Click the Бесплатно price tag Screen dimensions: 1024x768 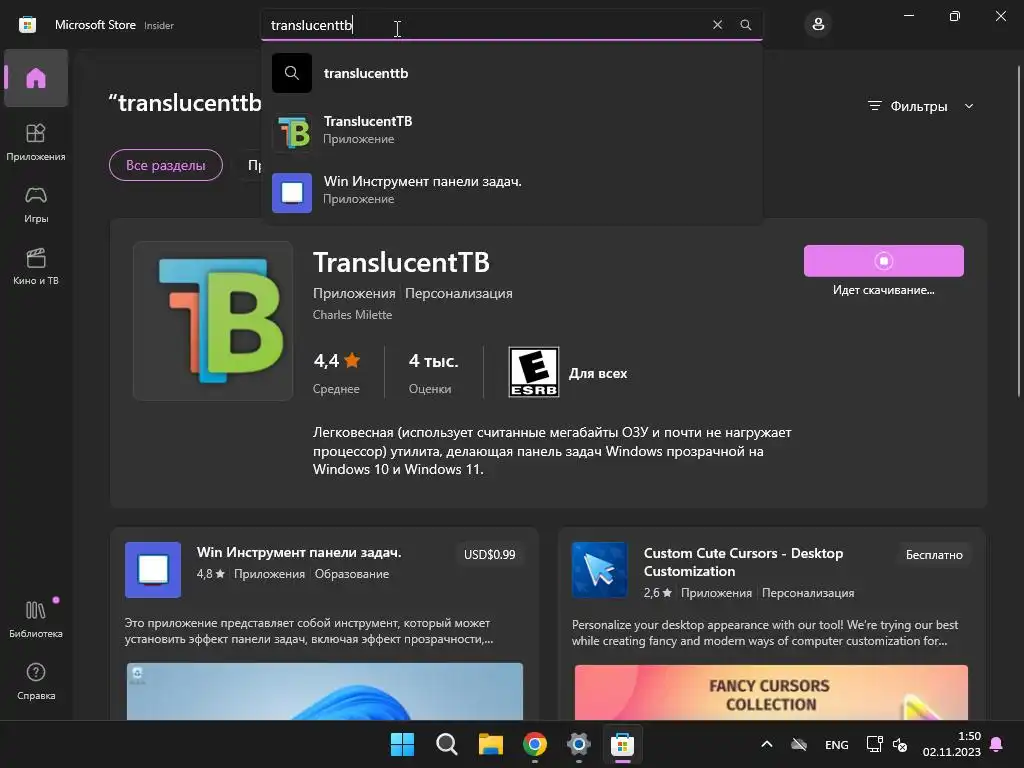click(x=934, y=554)
